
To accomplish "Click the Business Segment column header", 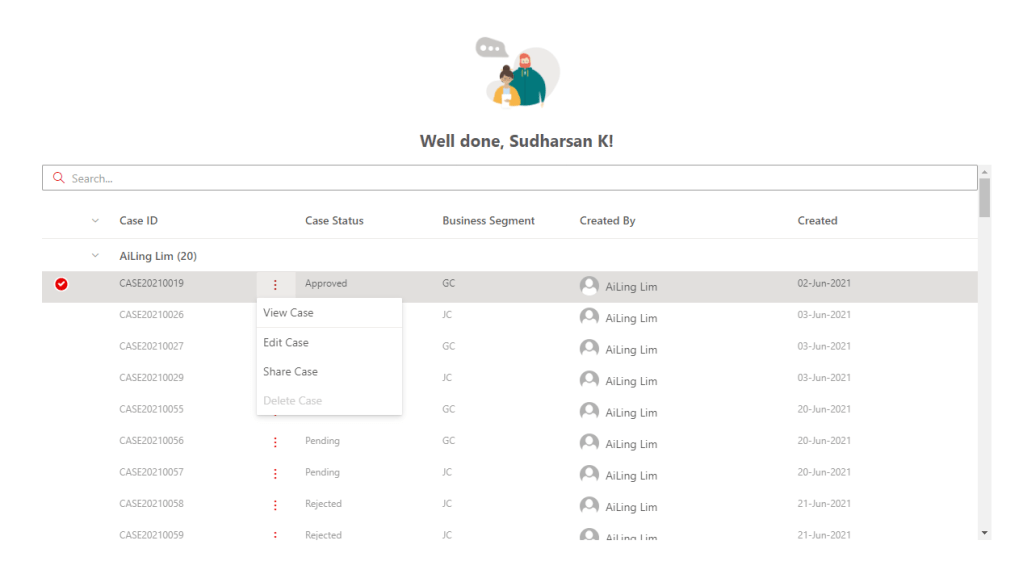I will 488,221.
